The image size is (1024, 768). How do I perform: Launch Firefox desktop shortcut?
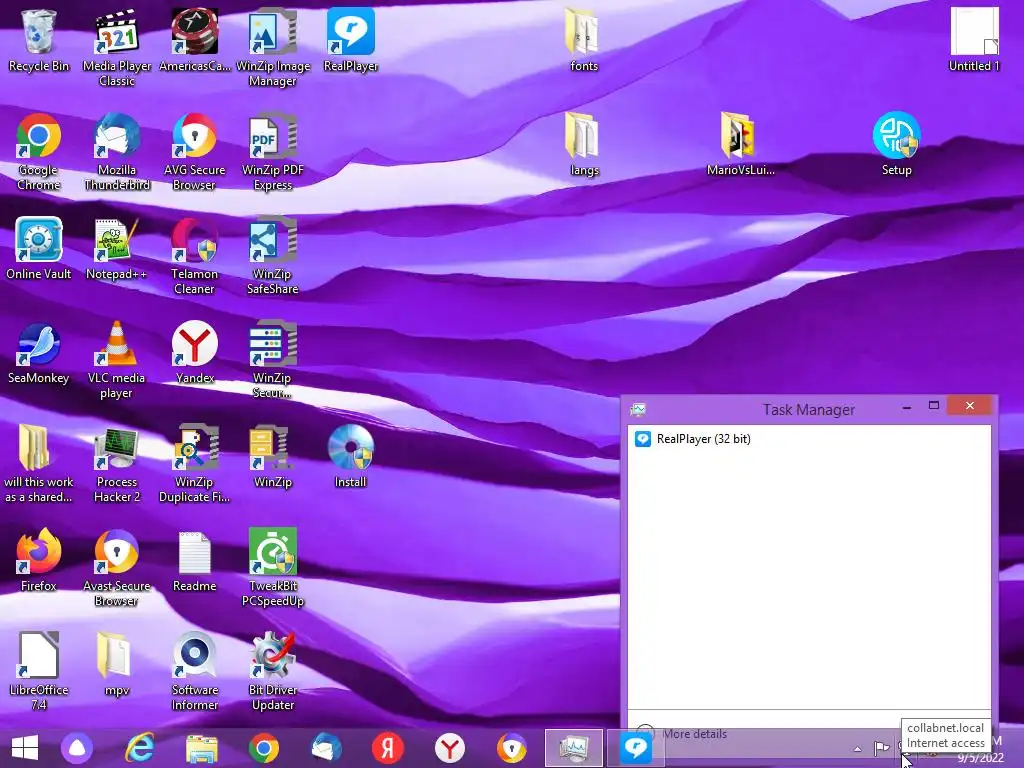pos(39,560)
